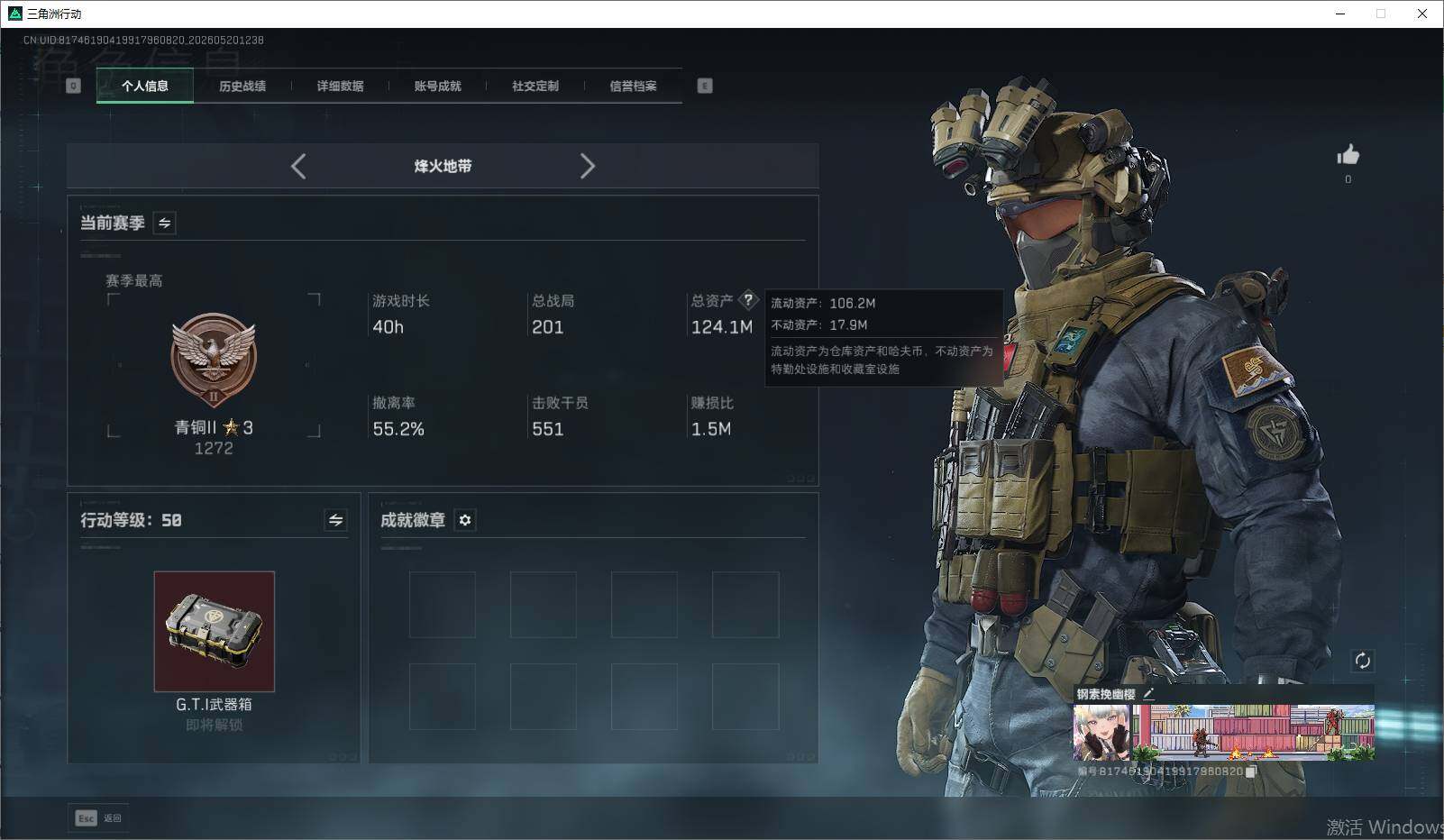Click the 总资产 question mark icon
Image resolution: width=1444 pixels, height=840 pixels.
(x=747, y=300)
